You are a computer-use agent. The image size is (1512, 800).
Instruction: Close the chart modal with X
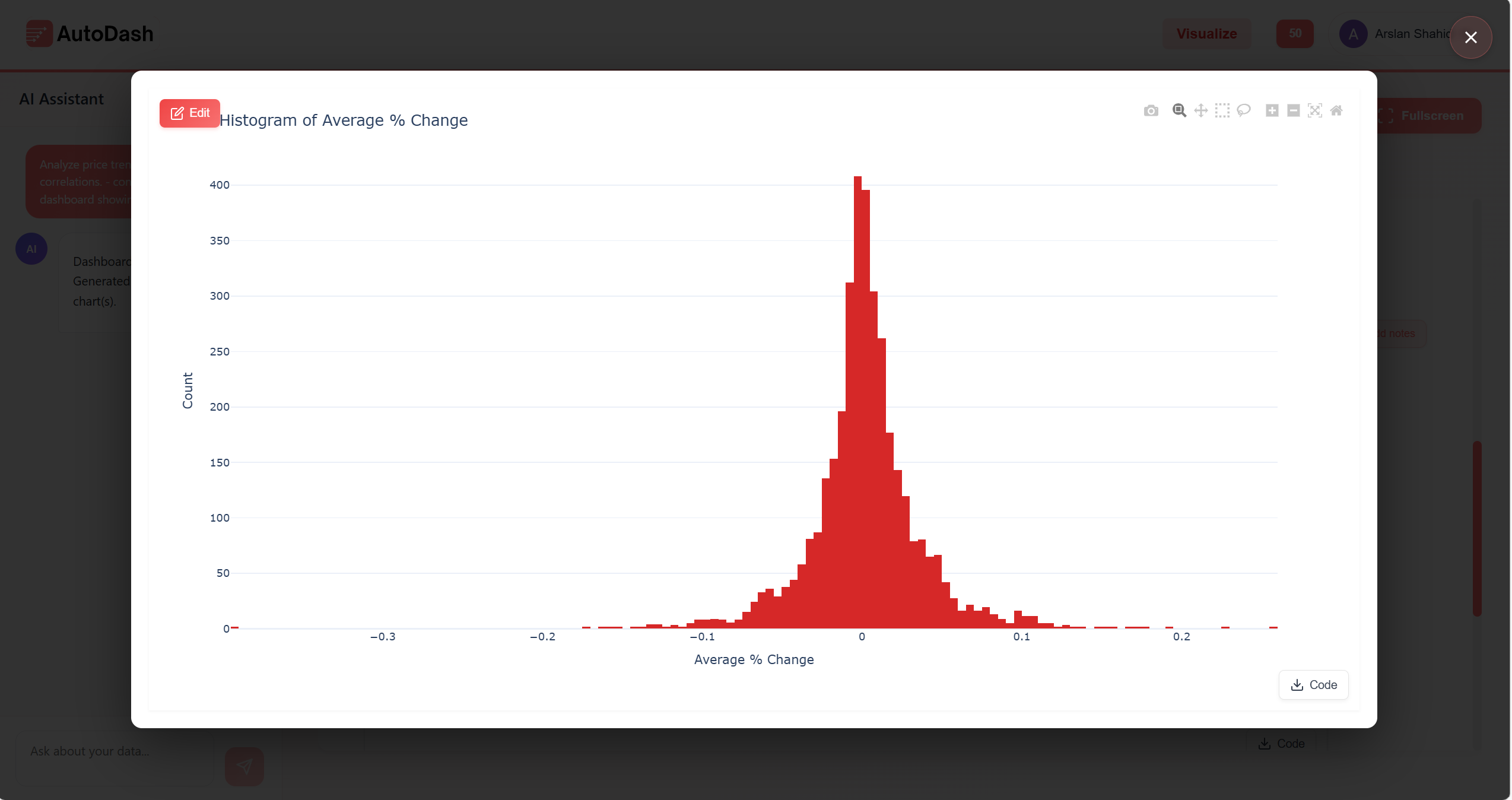click(x=1470, y=37)
